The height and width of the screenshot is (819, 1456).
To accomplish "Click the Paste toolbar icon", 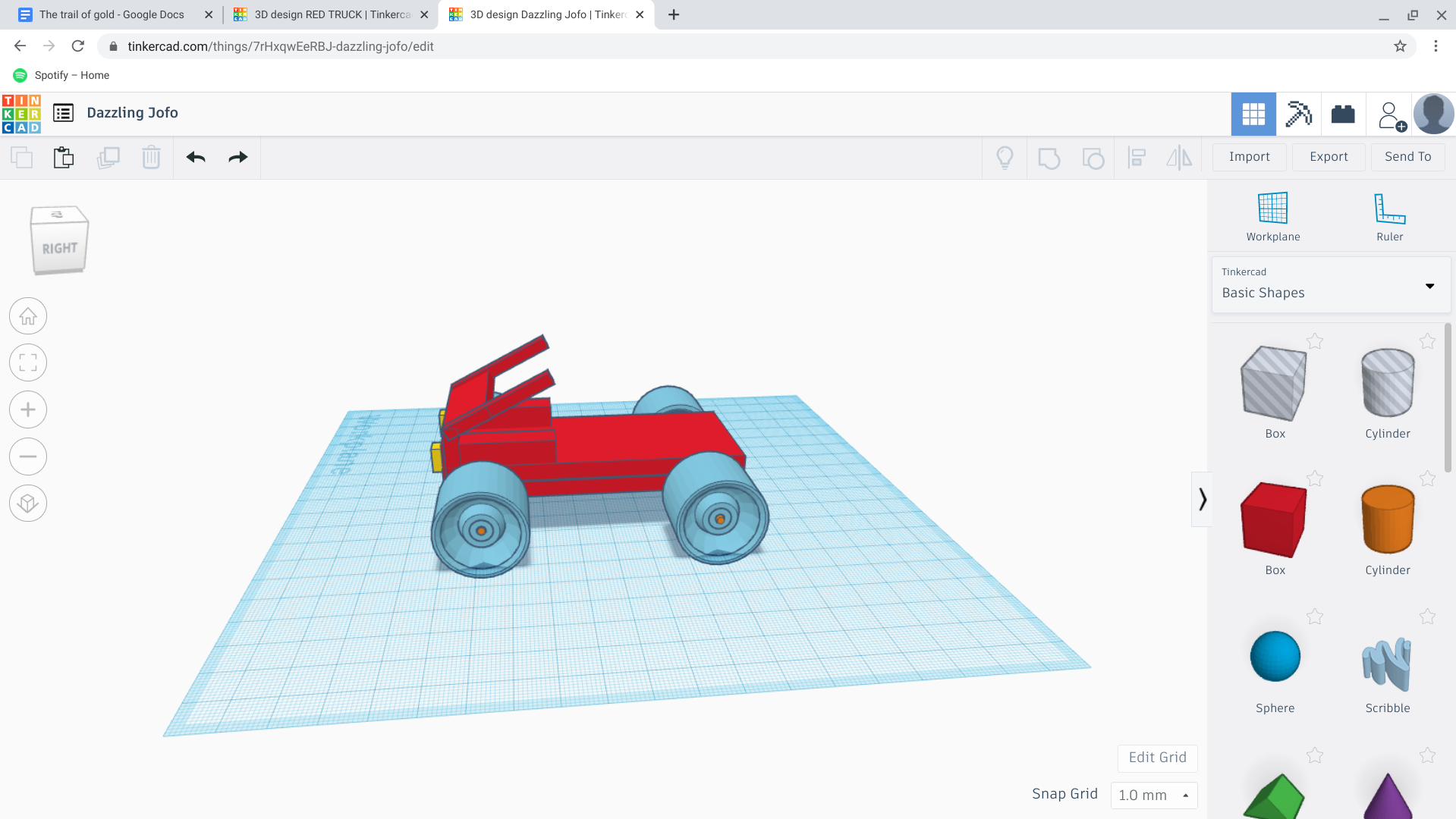I will pyautogui.click(x=64, y=158).
